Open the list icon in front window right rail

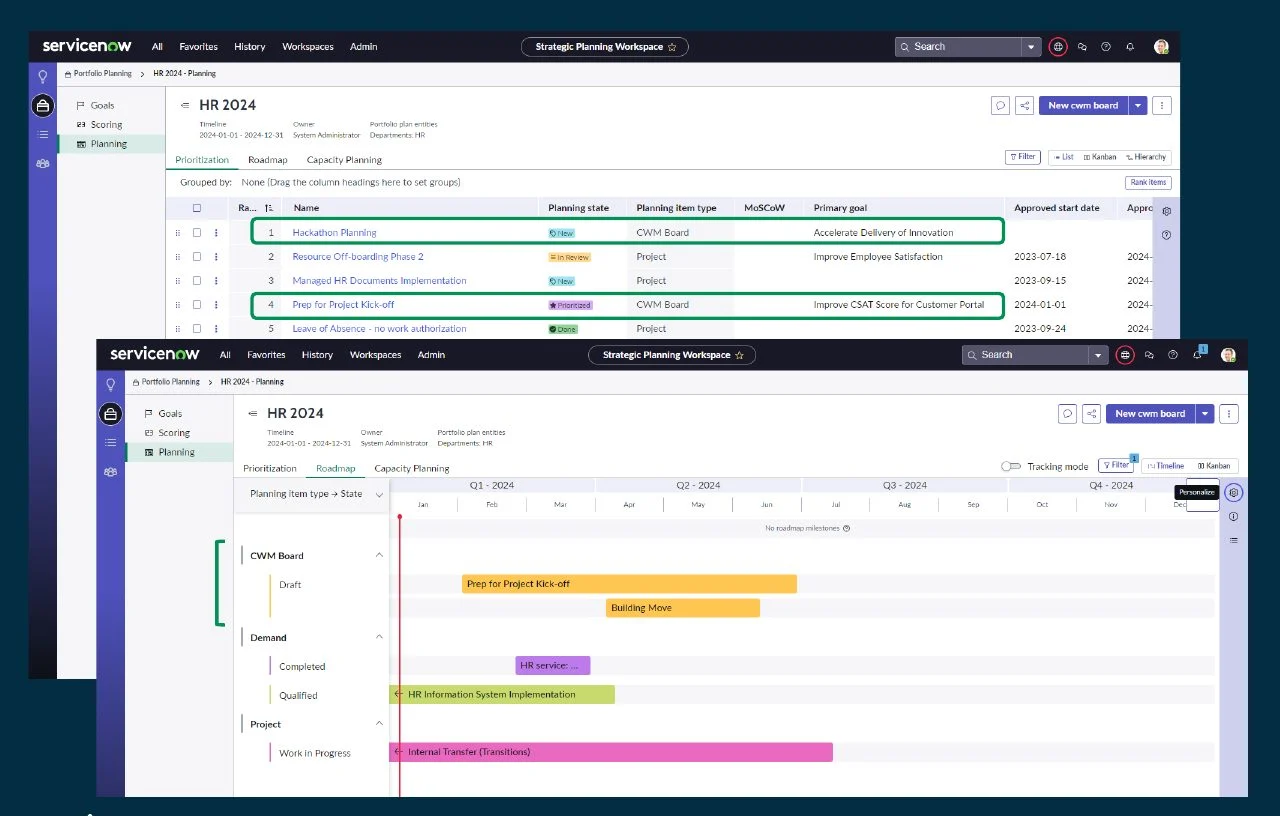click(1234, 540)
